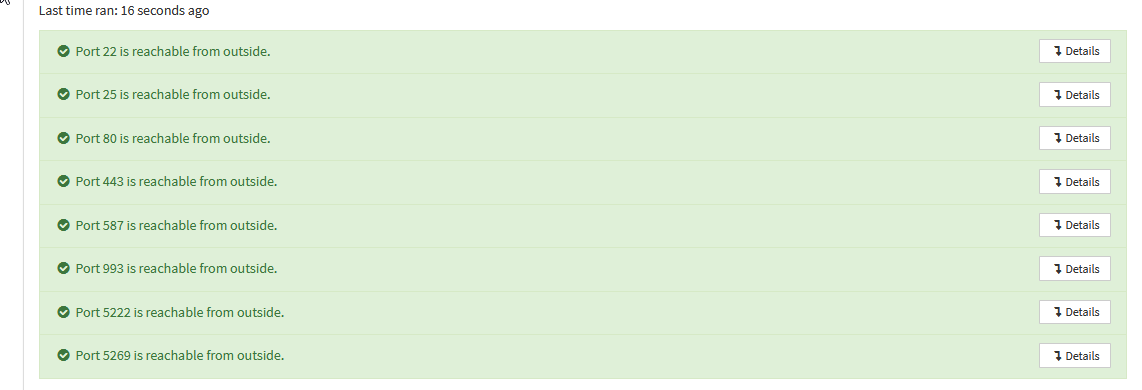Click the Port 5222 reachable message
Screen dimensions: 1142x390
180,311
